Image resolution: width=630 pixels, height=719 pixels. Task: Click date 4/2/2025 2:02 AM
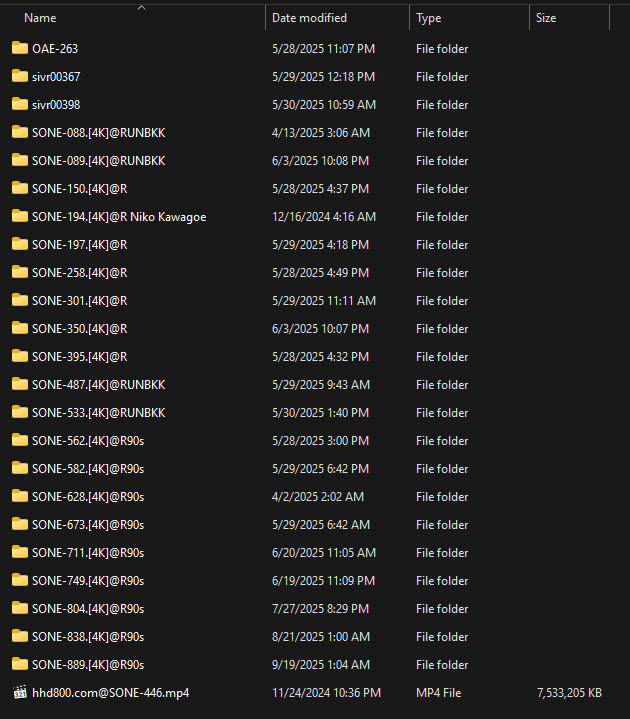click(318, 497)
